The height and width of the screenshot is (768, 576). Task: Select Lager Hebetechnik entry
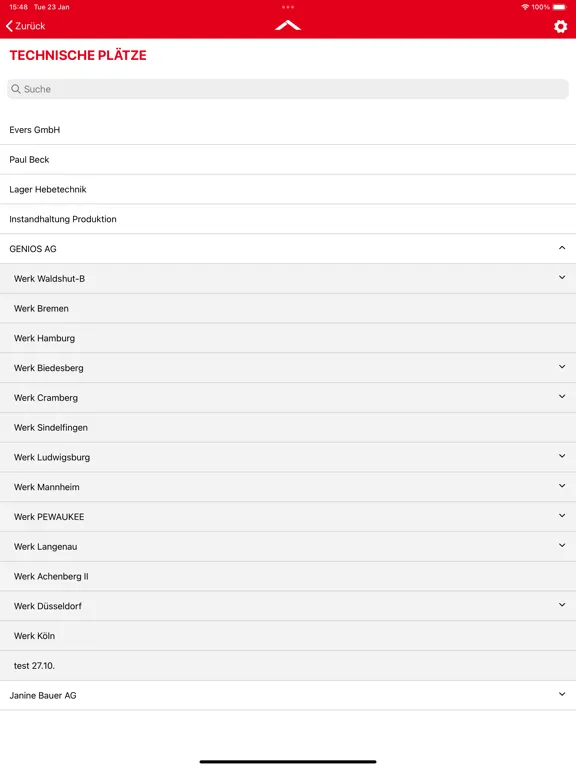[x=288, y=190]
